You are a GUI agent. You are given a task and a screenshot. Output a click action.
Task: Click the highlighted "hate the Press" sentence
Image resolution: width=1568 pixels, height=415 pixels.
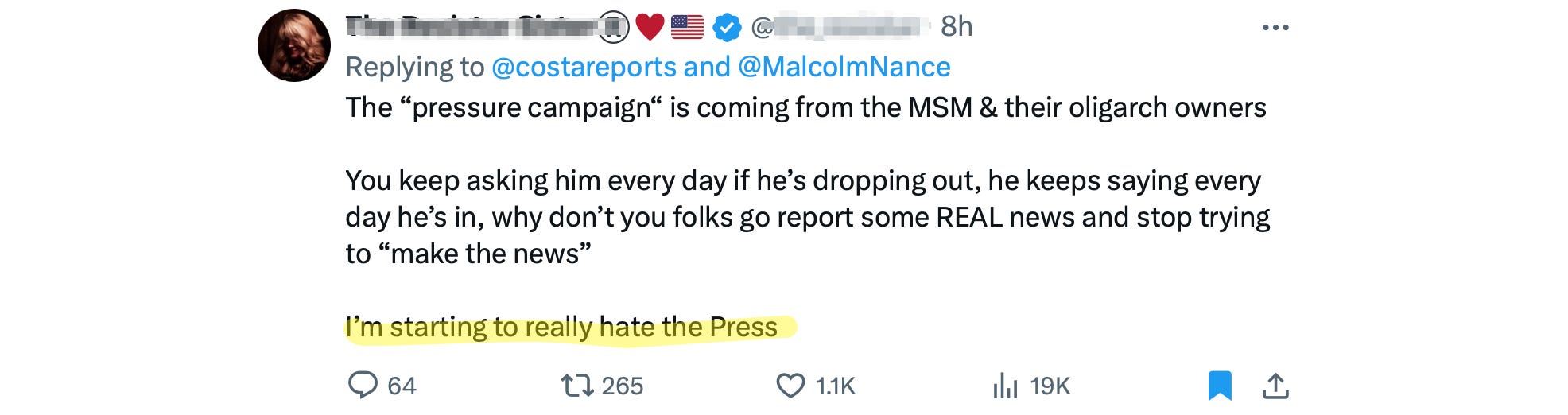(x=561, y=327)
